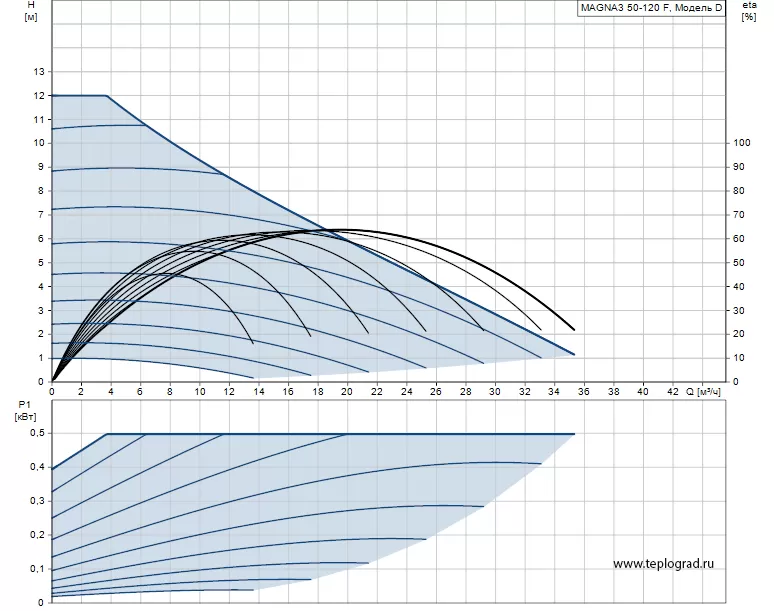Click the MAGNA3 50-120 F model legend label
The image size is (774, 611).
pos(651,8)
